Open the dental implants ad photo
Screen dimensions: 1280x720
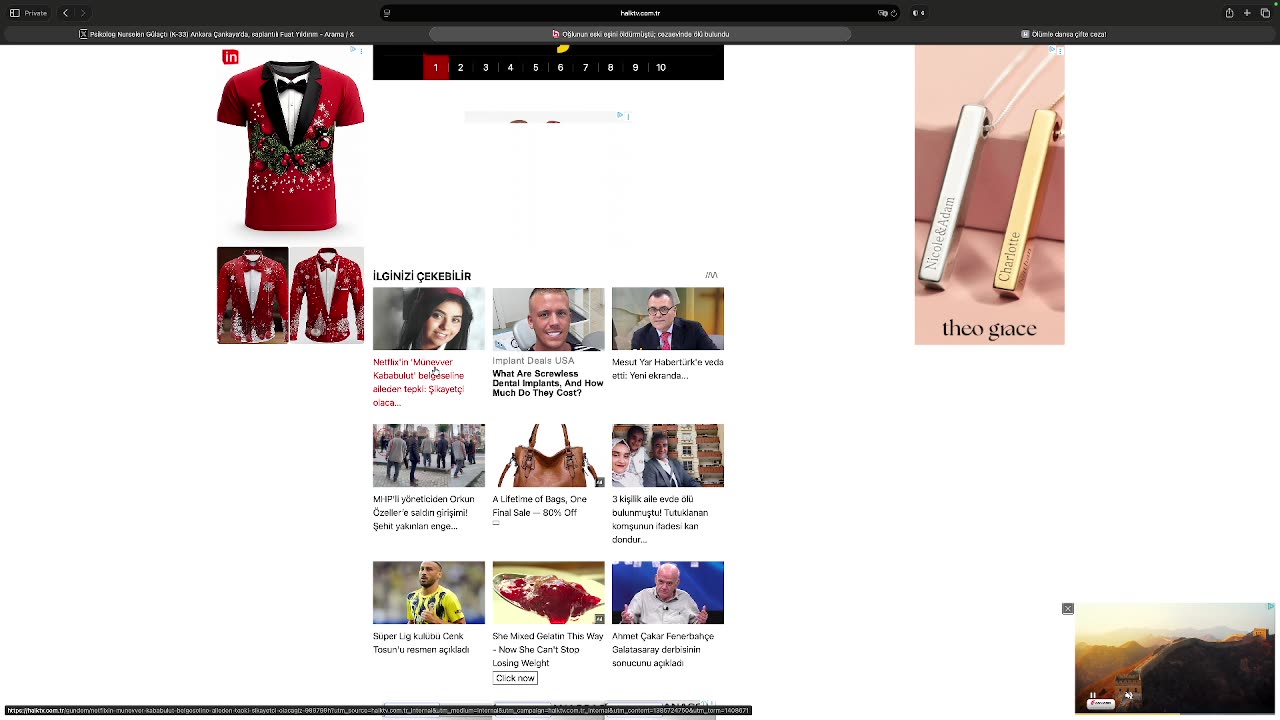pos(548,319)
